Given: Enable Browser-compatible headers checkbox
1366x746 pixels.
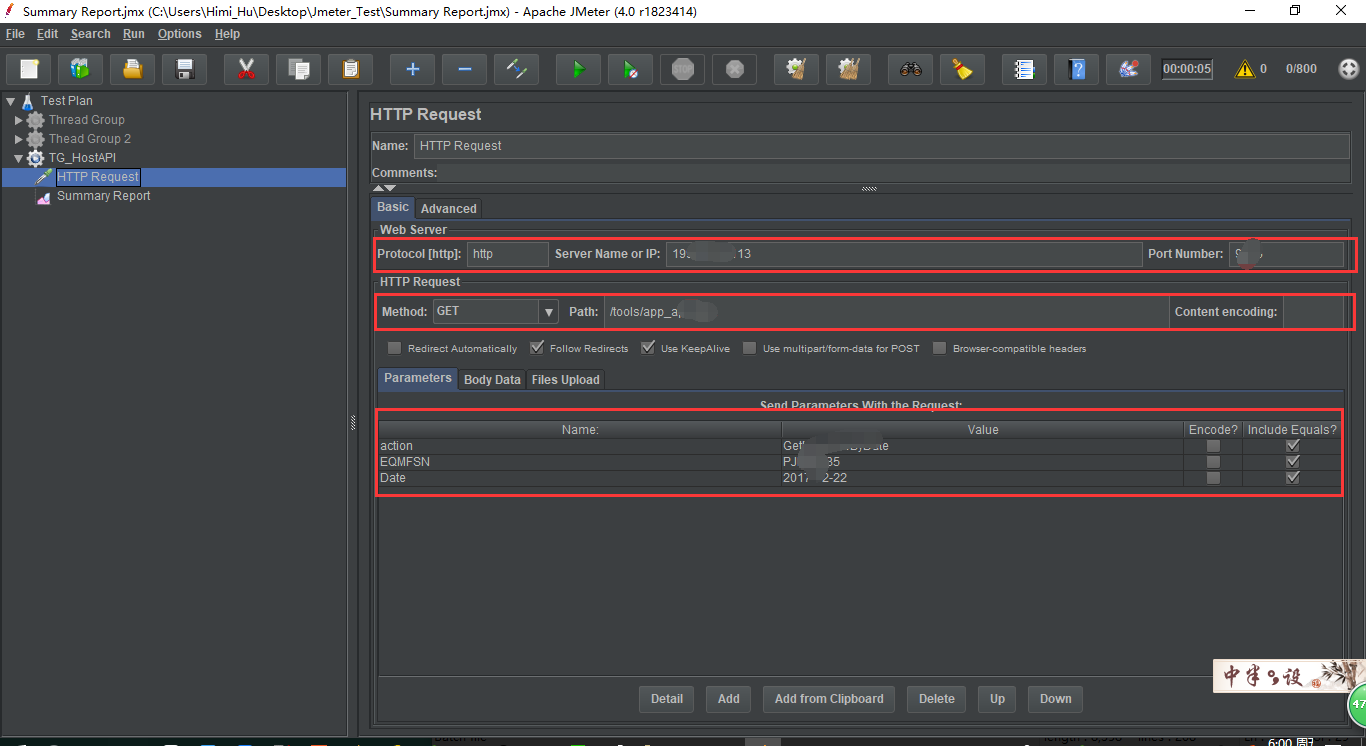Looking at the screenshot, I should (x=939, y=348).
